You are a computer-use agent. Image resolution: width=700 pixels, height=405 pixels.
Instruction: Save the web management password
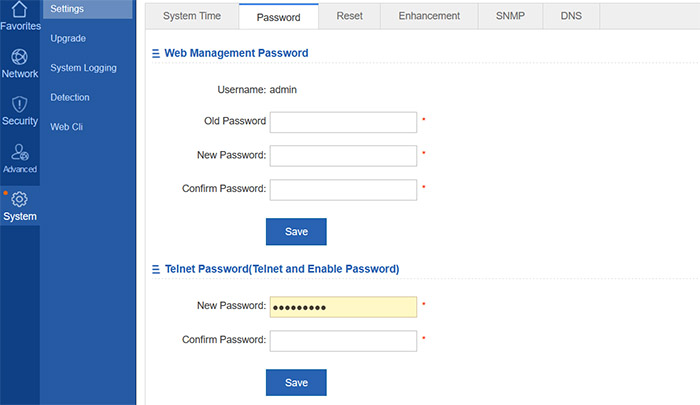pos(296,231)
